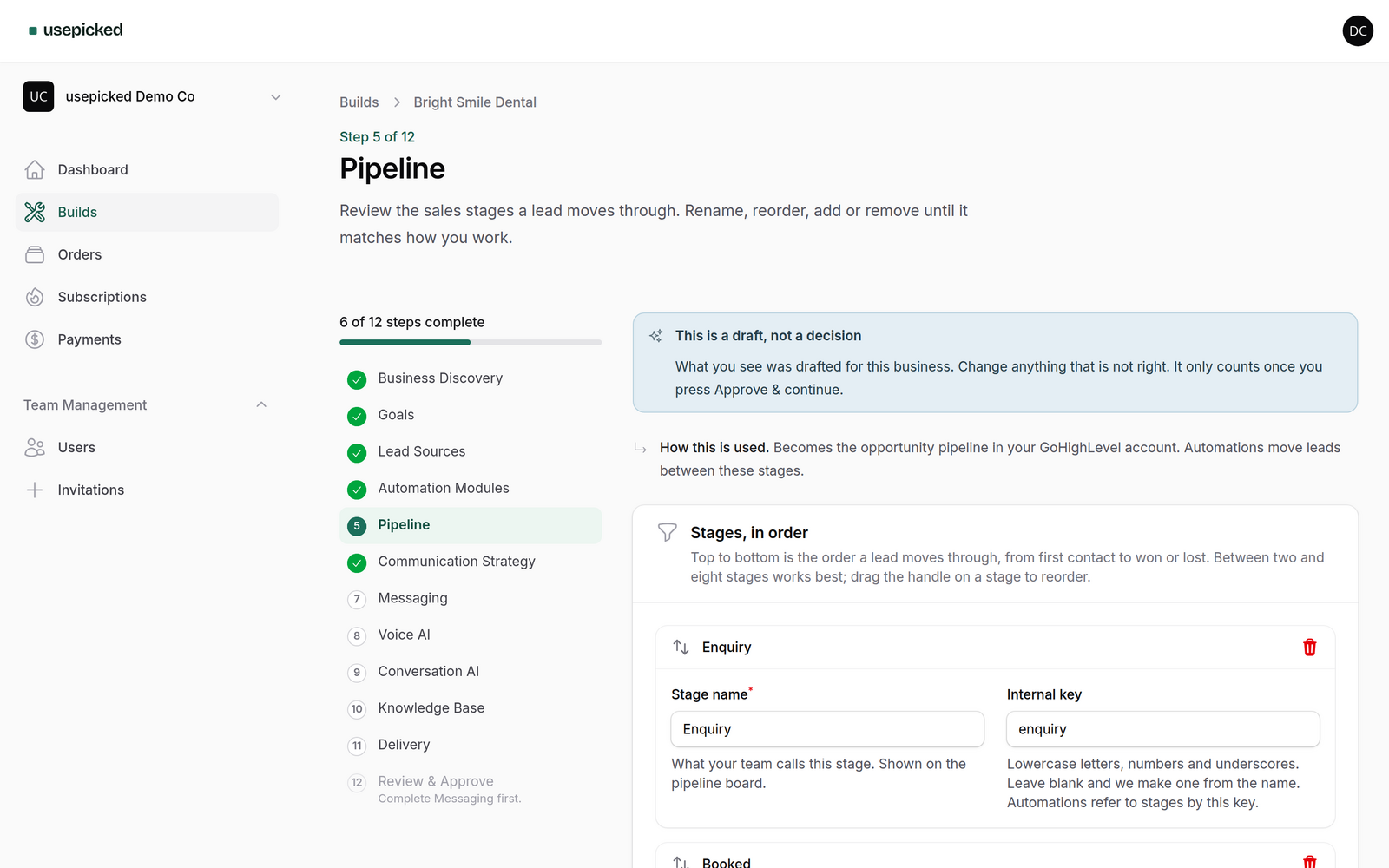This screenshot has width=1389, height=868.
Task: Open the Invitations page
Action: tap(147, 490)
